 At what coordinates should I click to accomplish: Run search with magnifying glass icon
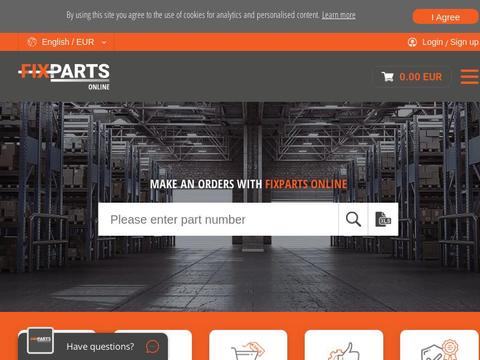(353, 219)
